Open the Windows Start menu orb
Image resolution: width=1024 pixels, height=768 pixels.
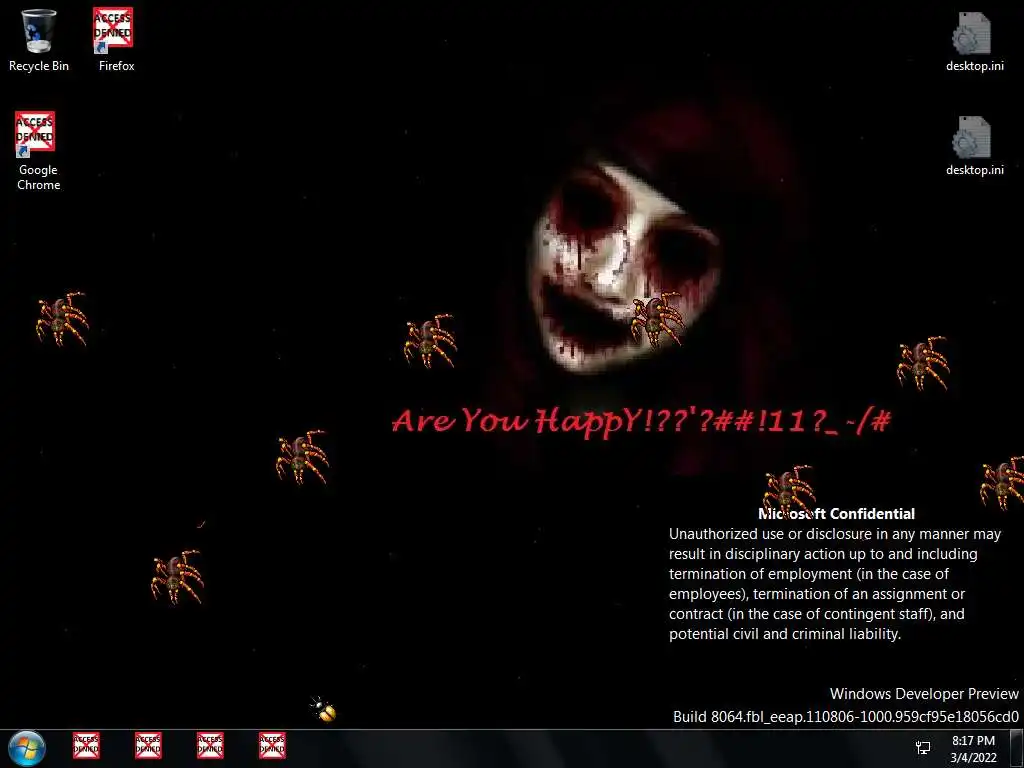(27, 748)
